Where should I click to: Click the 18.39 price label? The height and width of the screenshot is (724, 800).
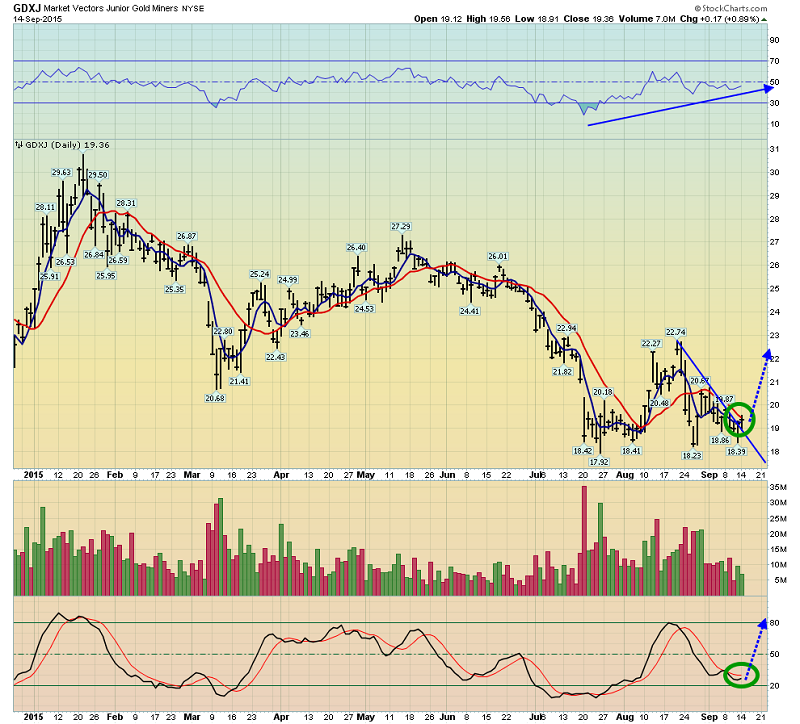coord(736,451)
